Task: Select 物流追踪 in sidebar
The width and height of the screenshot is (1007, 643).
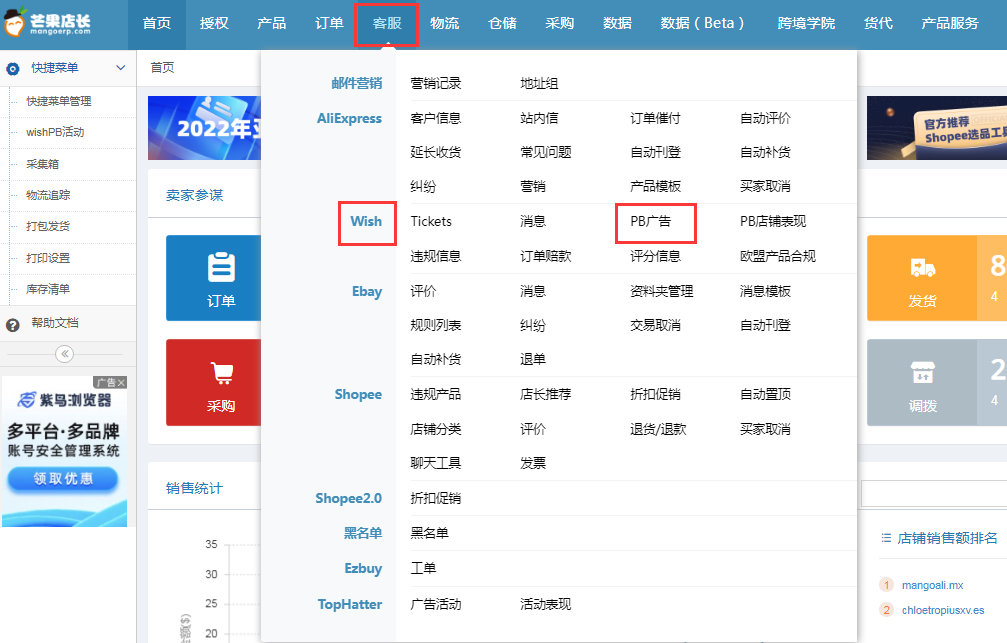Action: click(48, 195)
